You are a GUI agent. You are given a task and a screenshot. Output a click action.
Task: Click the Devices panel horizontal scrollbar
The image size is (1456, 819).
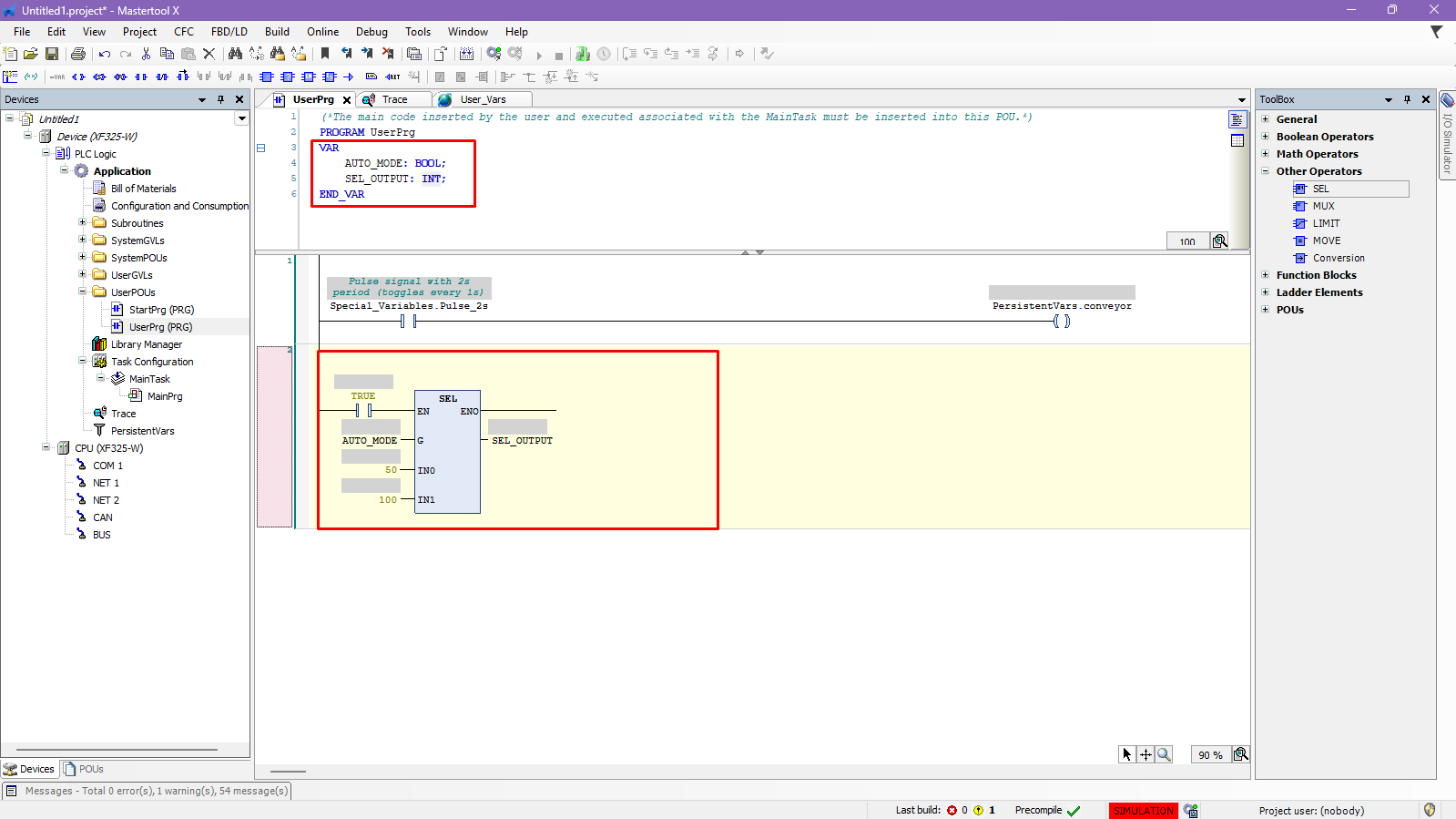[x=117, y=750]
